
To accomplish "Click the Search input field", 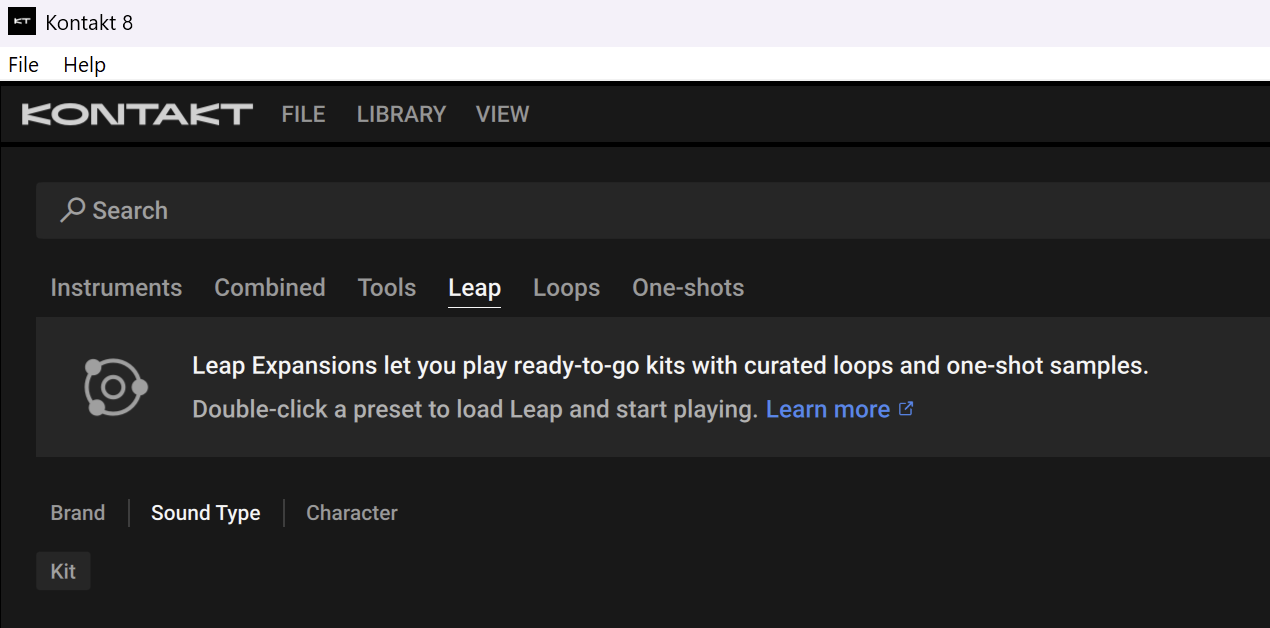I will tap(653, 210).
